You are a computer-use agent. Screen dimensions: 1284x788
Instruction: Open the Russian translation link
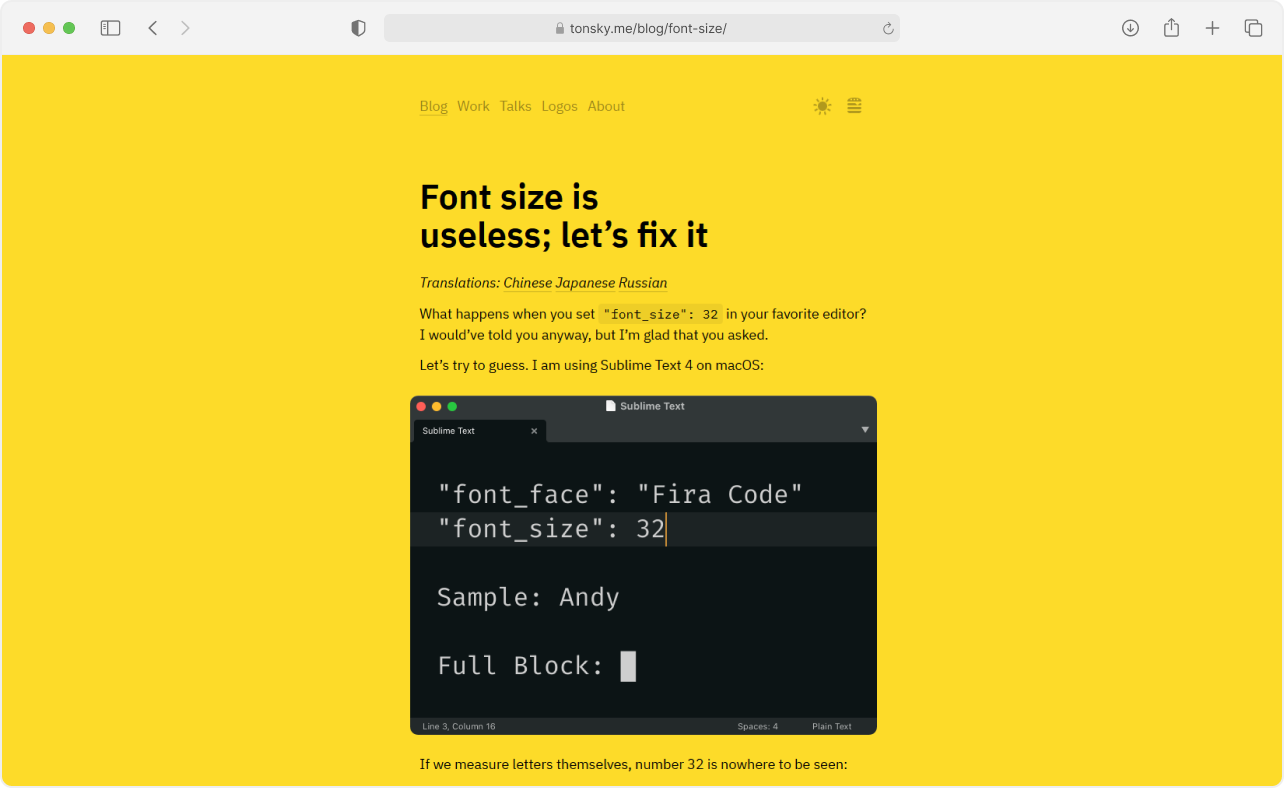click(x=642, y=283)
